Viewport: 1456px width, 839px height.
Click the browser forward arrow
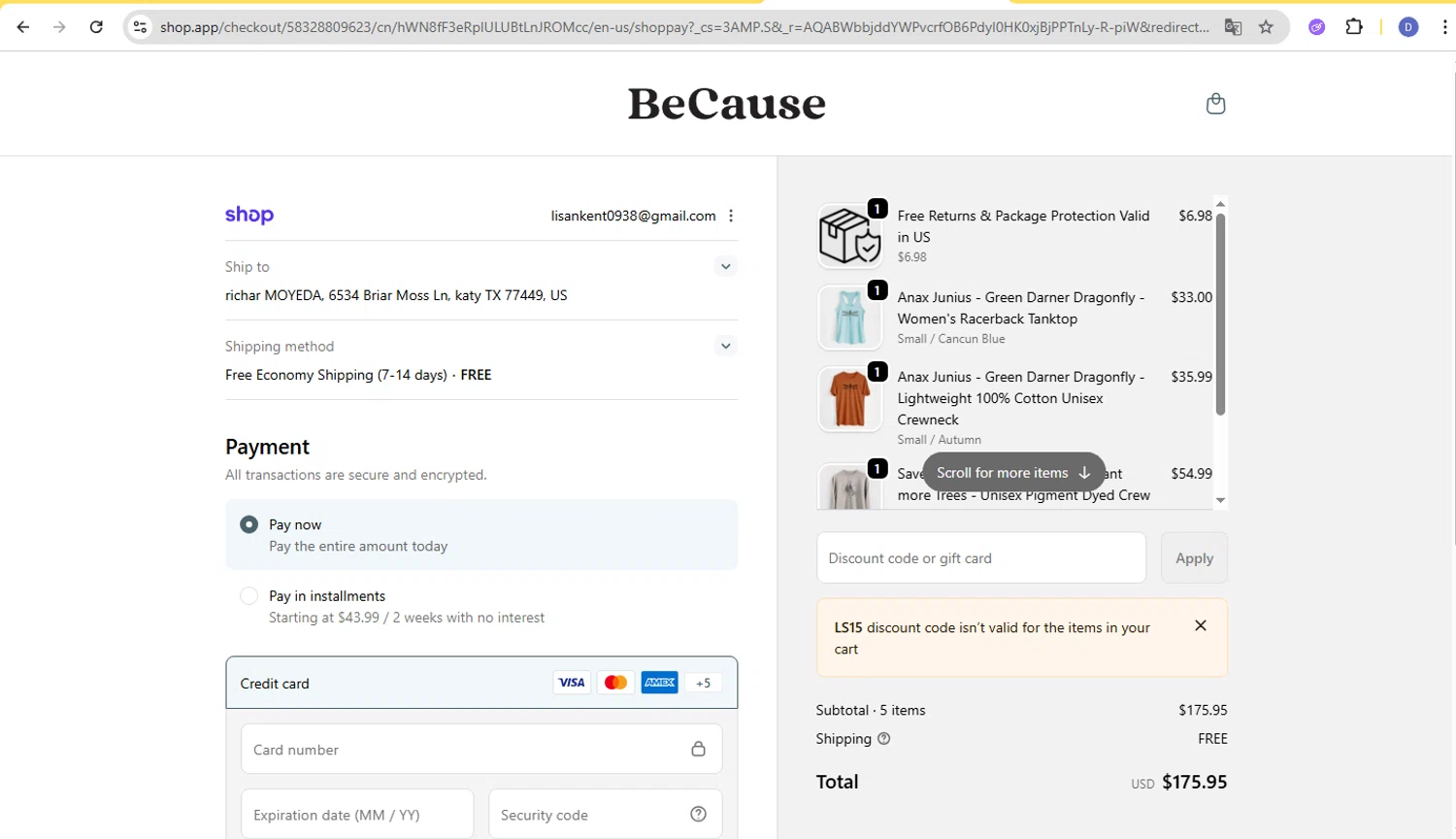(x=59, y=27)
